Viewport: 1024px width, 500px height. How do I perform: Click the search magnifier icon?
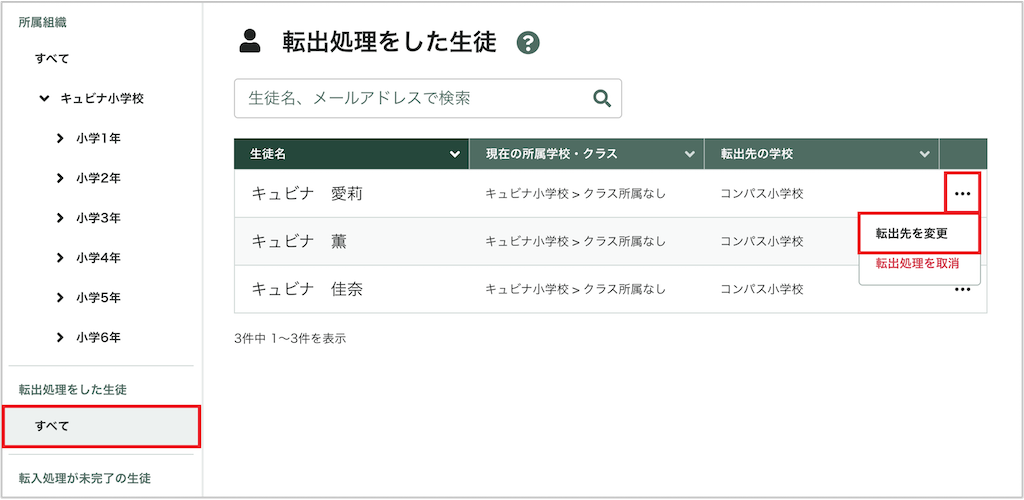pos(601,99)
